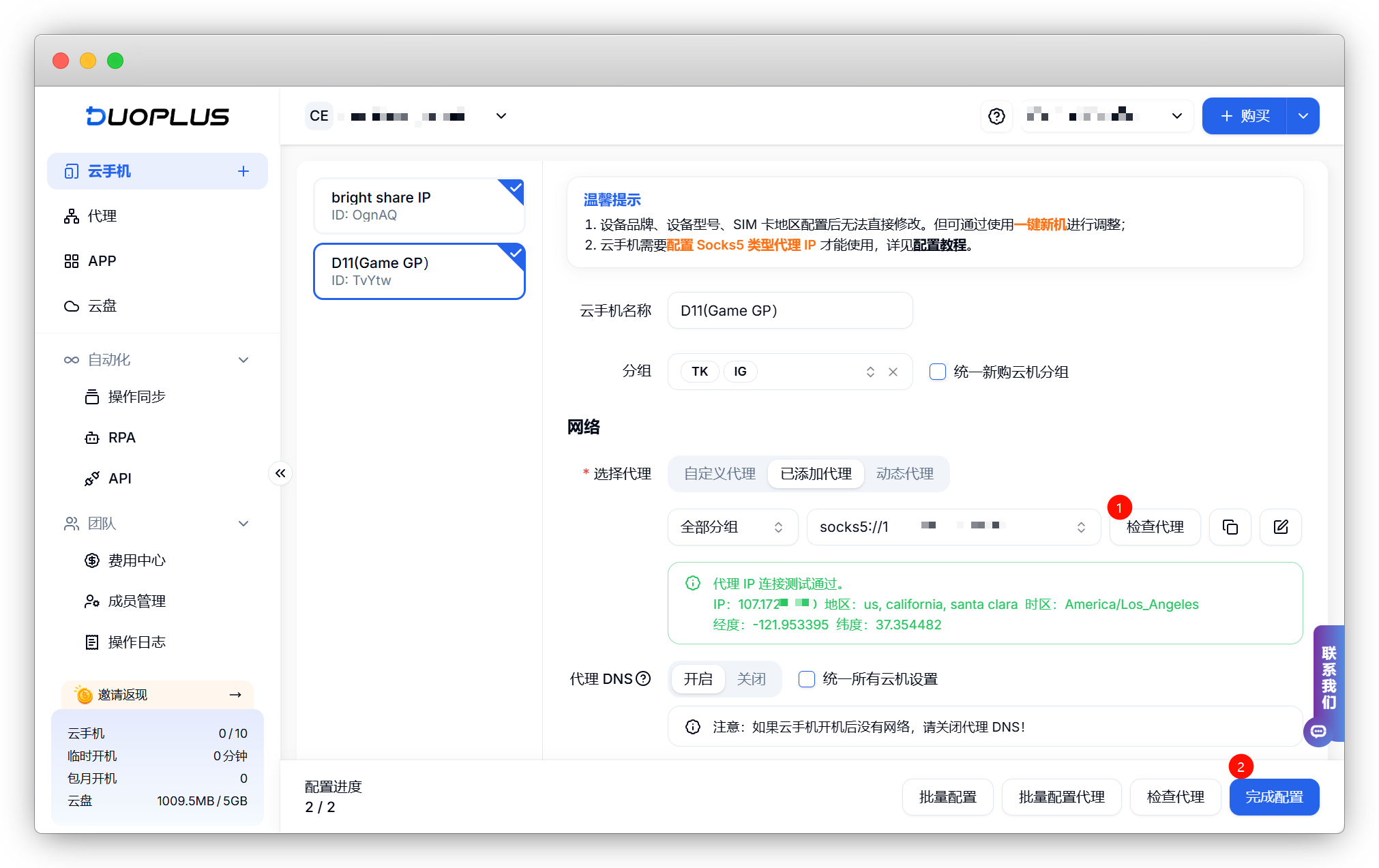Switch proxy DNS to 关闭
This screenshot has width=1379, height=868.
[751, 679]
